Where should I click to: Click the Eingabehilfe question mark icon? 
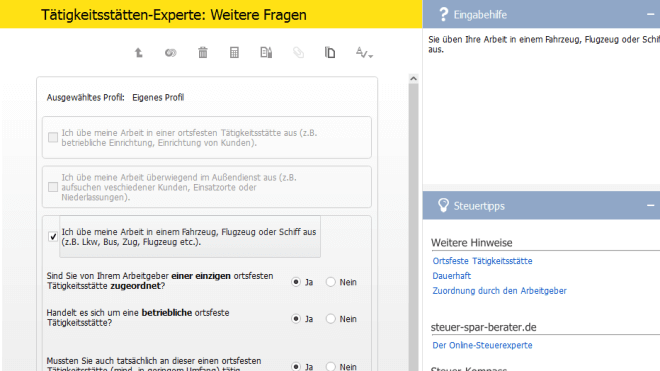[x=443, y=14]
